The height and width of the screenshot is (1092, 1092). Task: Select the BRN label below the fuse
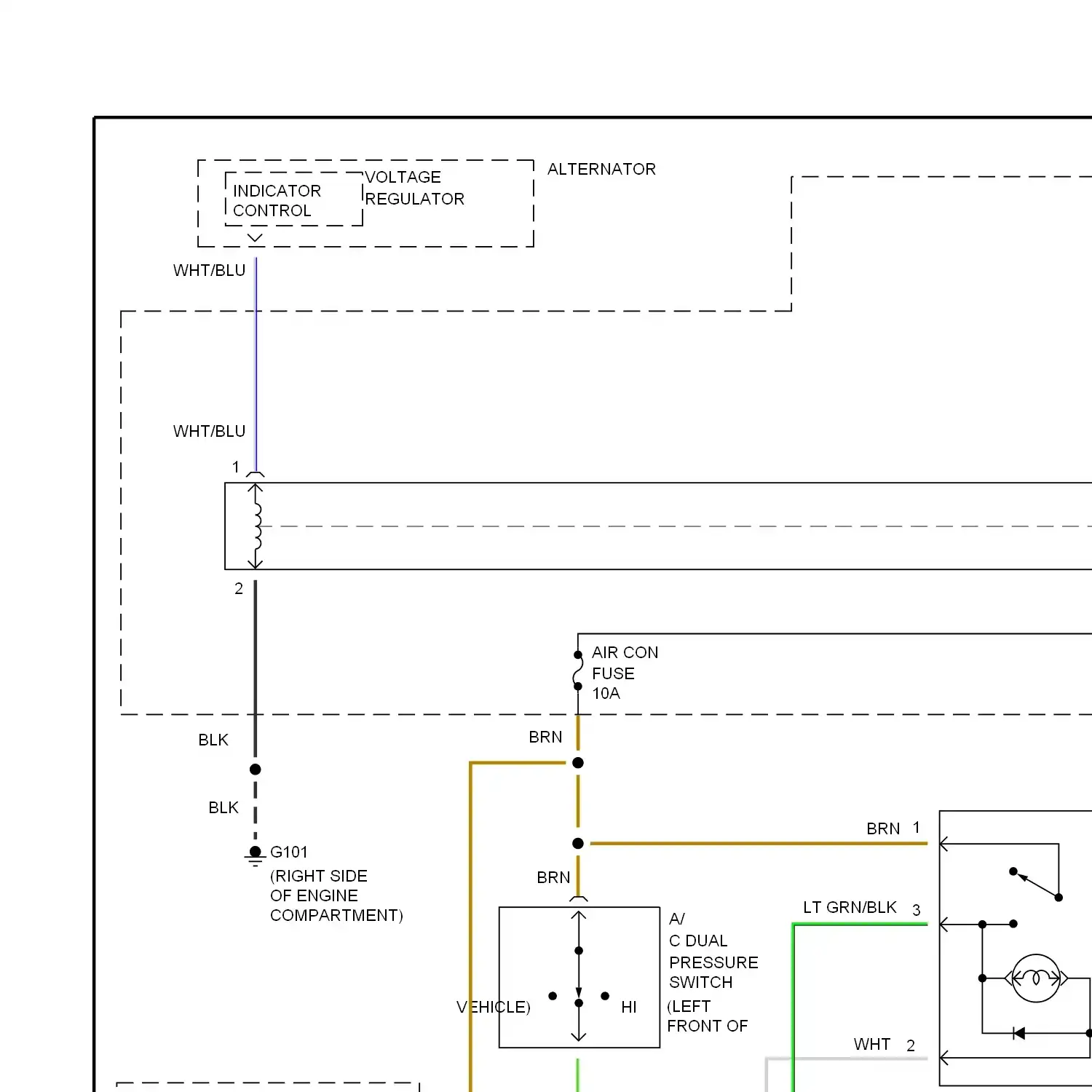click(545, 737)
